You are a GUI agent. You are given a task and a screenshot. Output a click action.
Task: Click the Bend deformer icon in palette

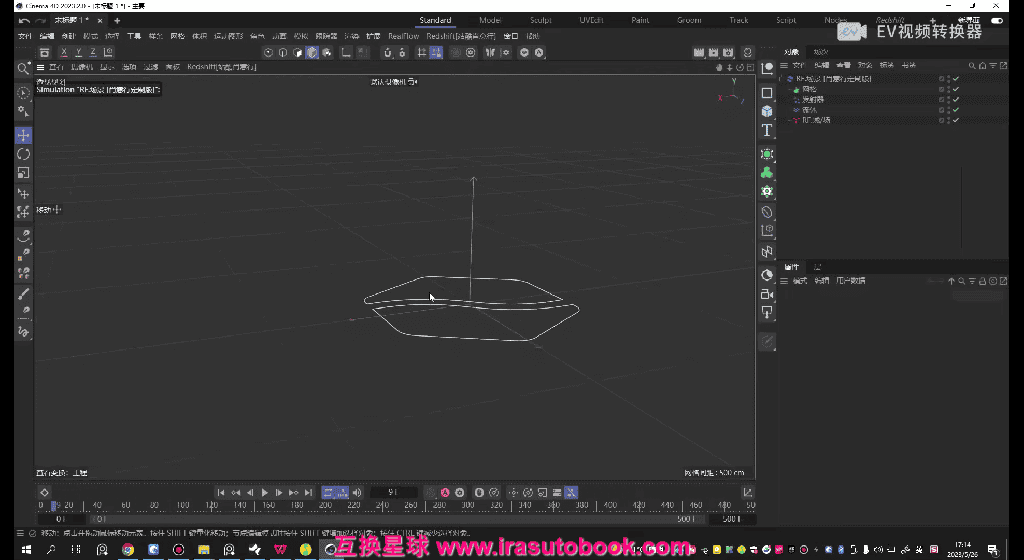pos(767,211)
